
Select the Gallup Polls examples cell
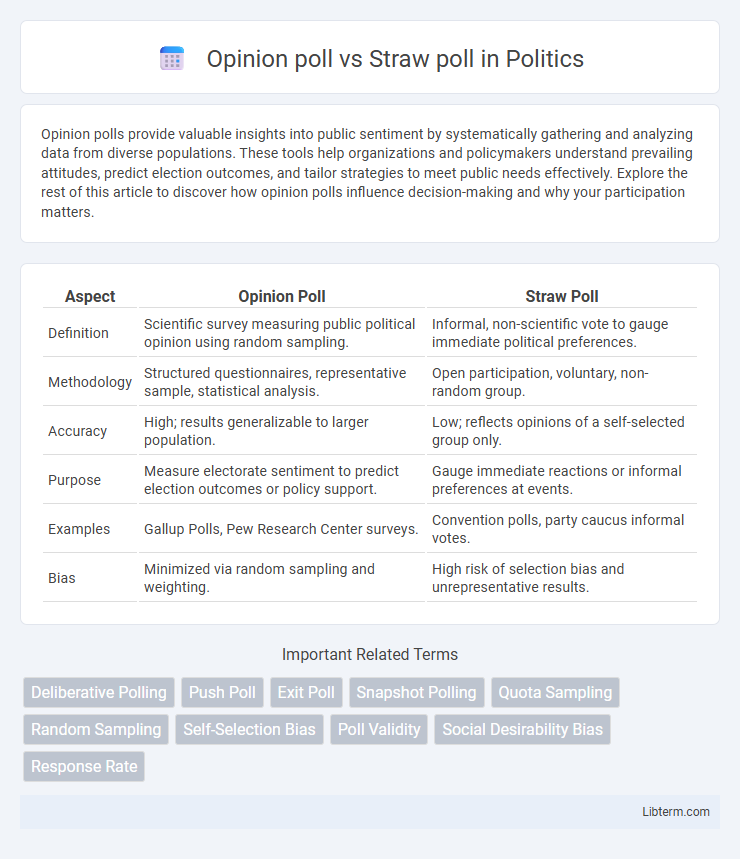click(282, 529)
